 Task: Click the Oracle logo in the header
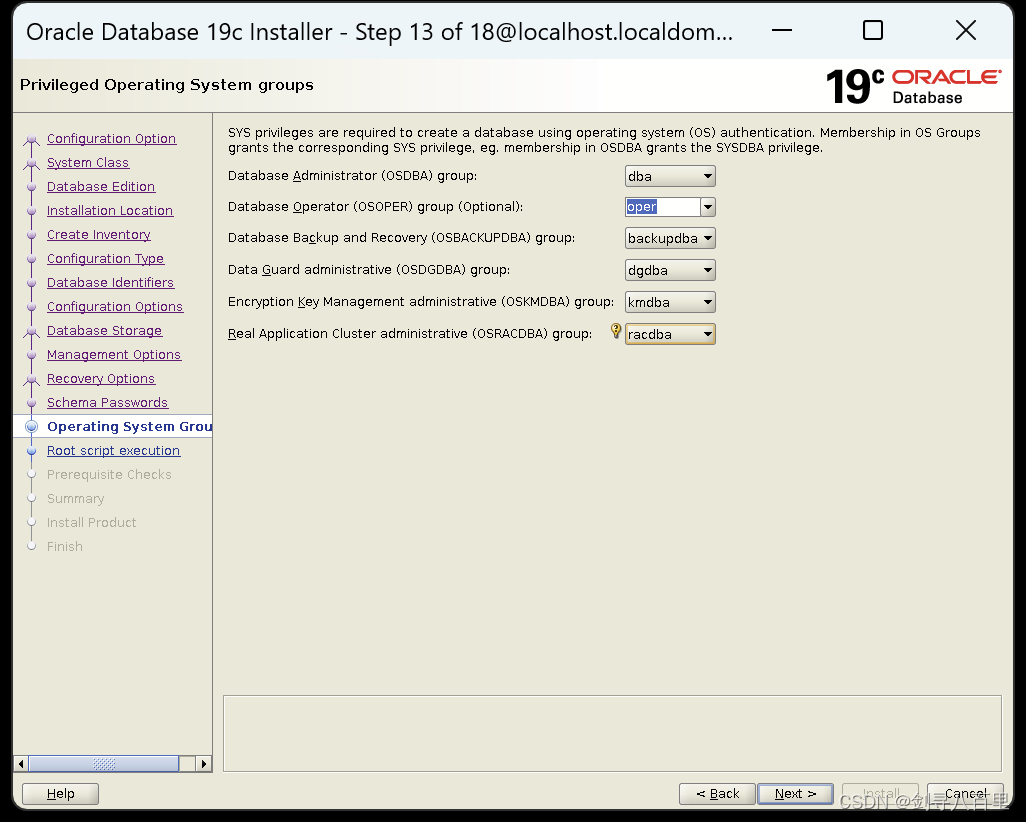[x=945, y=77]
